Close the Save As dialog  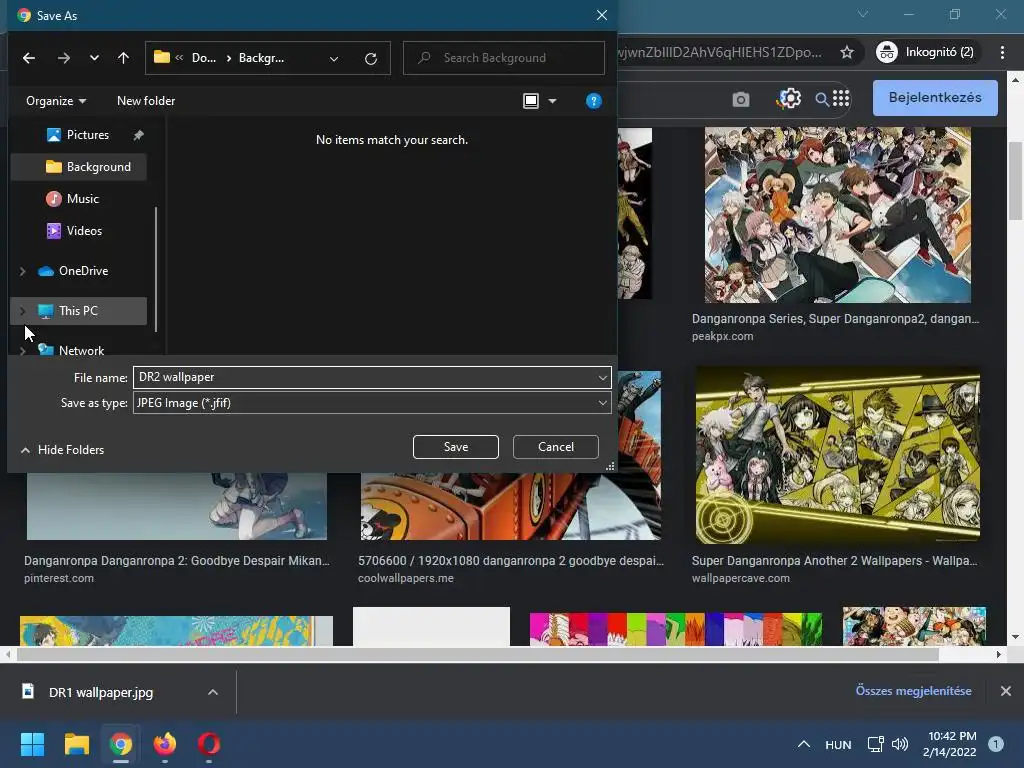(x=601, y=15)
